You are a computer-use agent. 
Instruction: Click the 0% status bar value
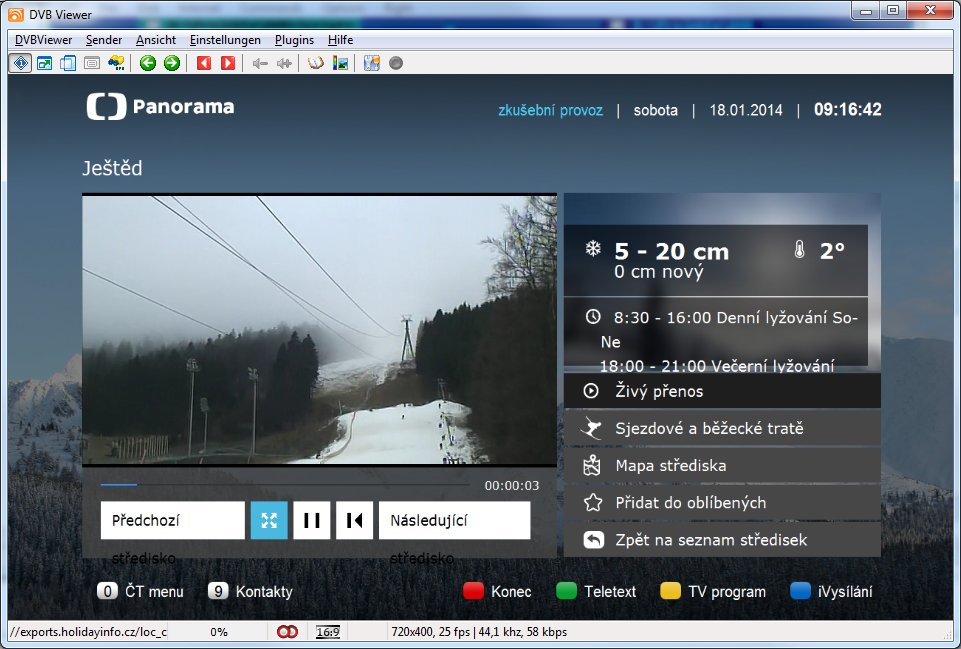219,632
